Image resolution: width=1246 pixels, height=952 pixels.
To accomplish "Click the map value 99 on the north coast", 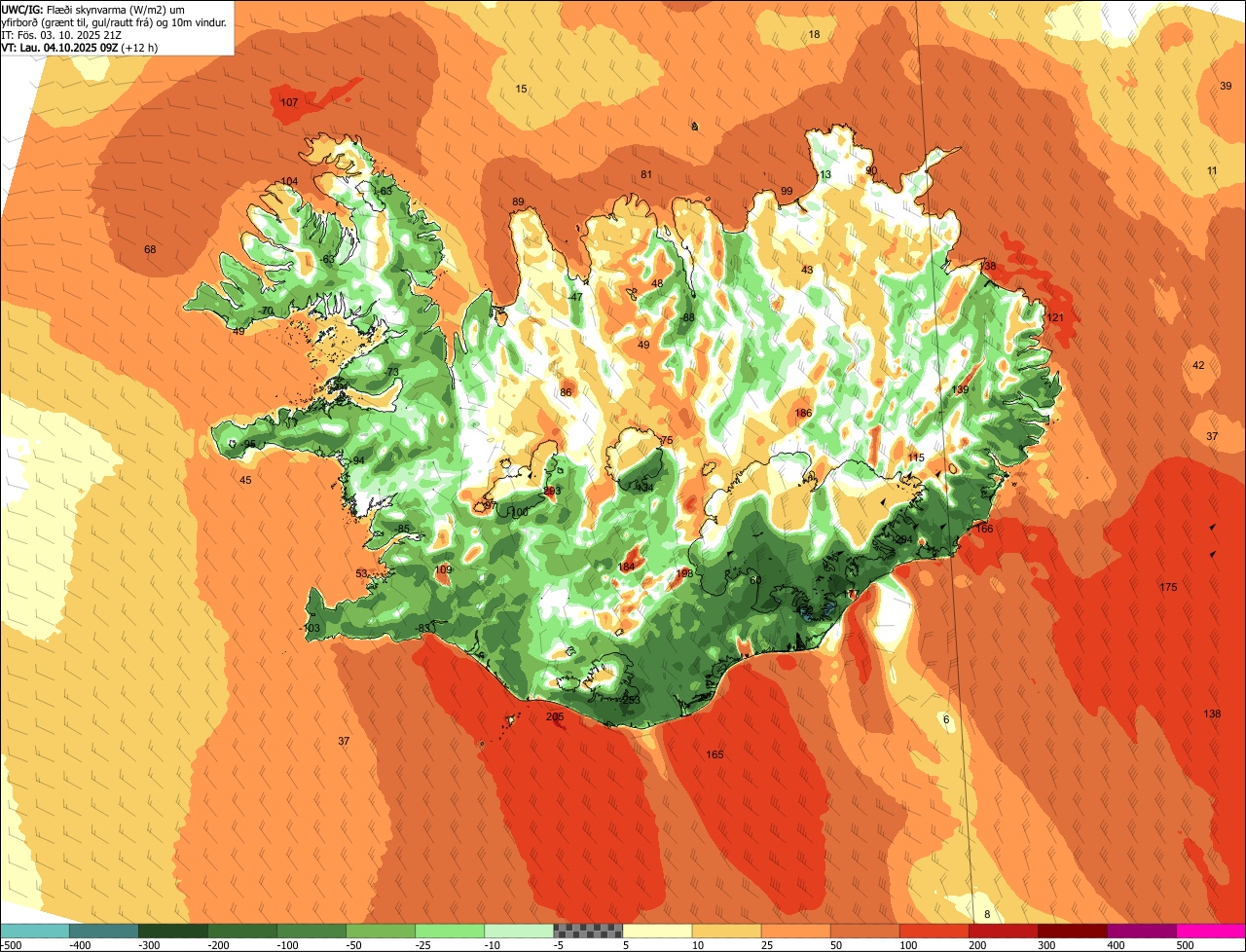I will coord(787,191).
